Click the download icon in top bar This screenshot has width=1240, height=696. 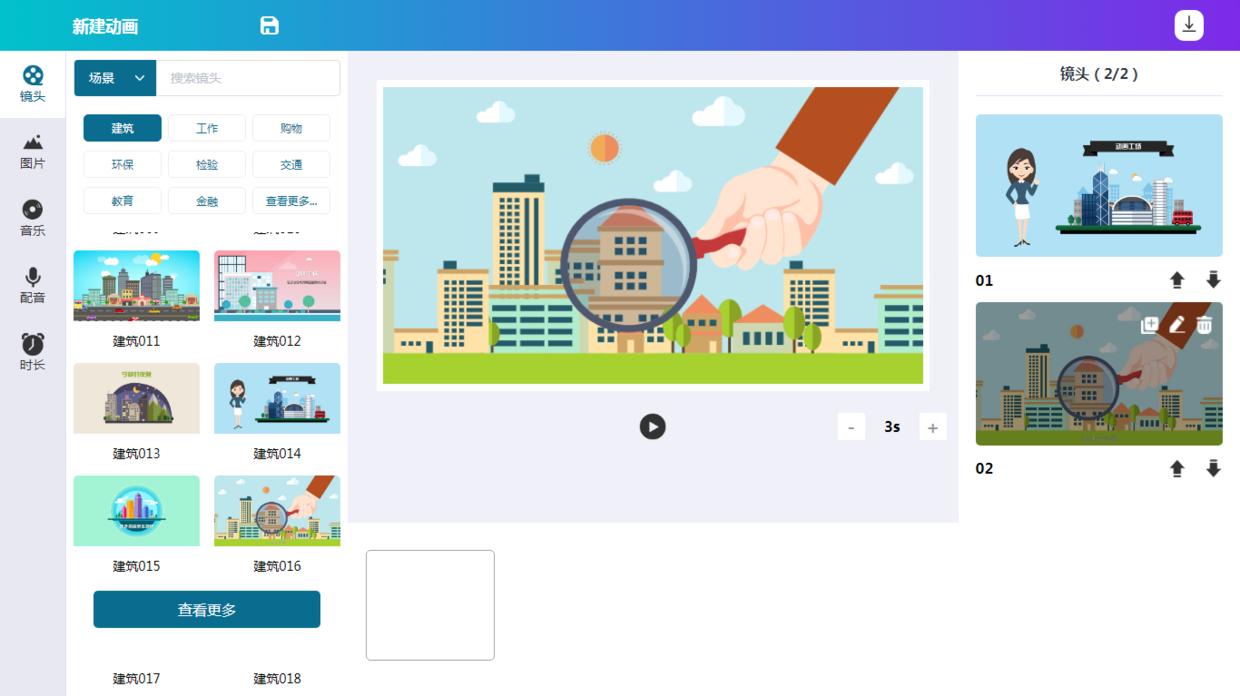(1189, 25)
